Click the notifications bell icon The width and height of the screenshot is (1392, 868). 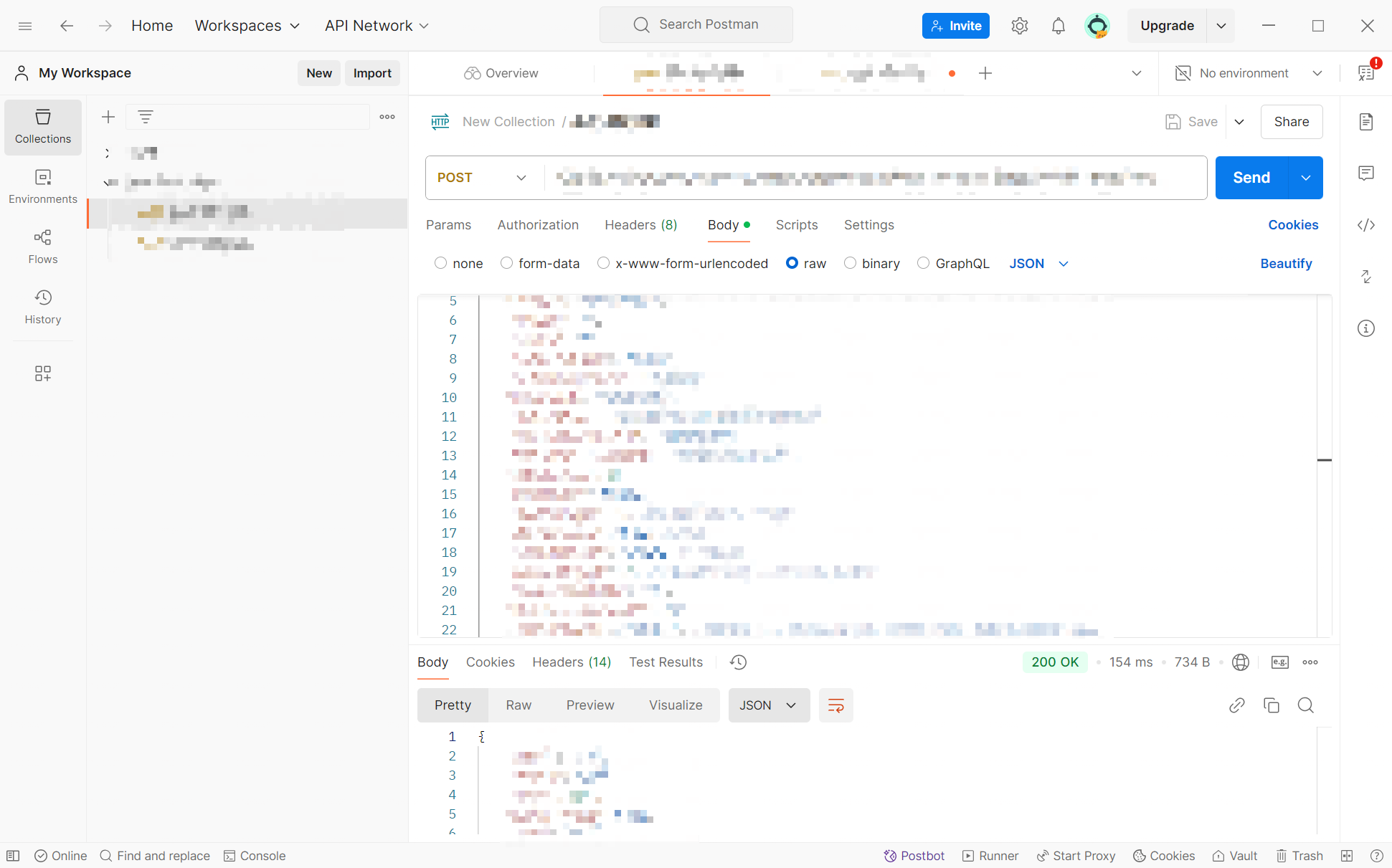[x=1058, y=26]
